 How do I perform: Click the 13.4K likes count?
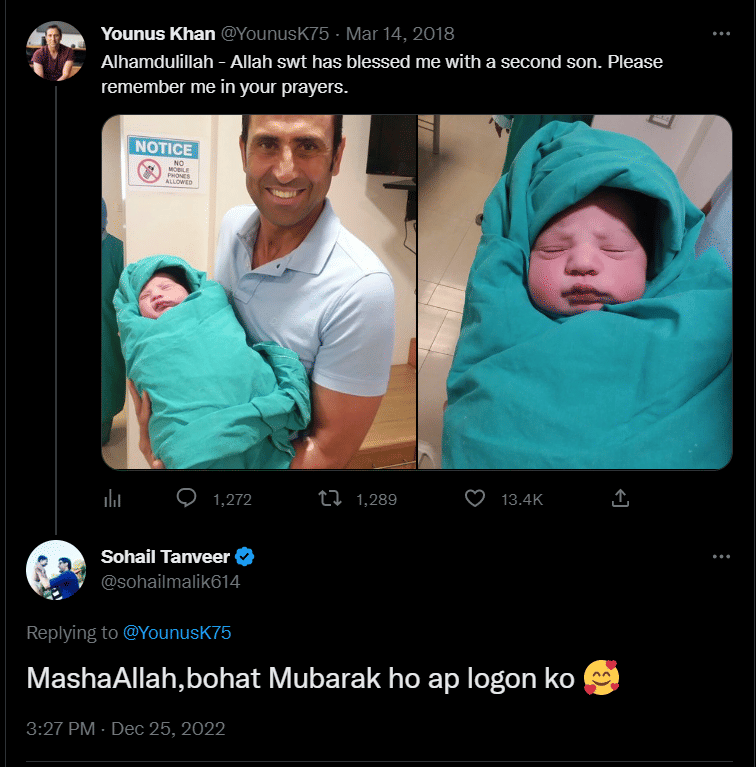(x=522, y=499)
